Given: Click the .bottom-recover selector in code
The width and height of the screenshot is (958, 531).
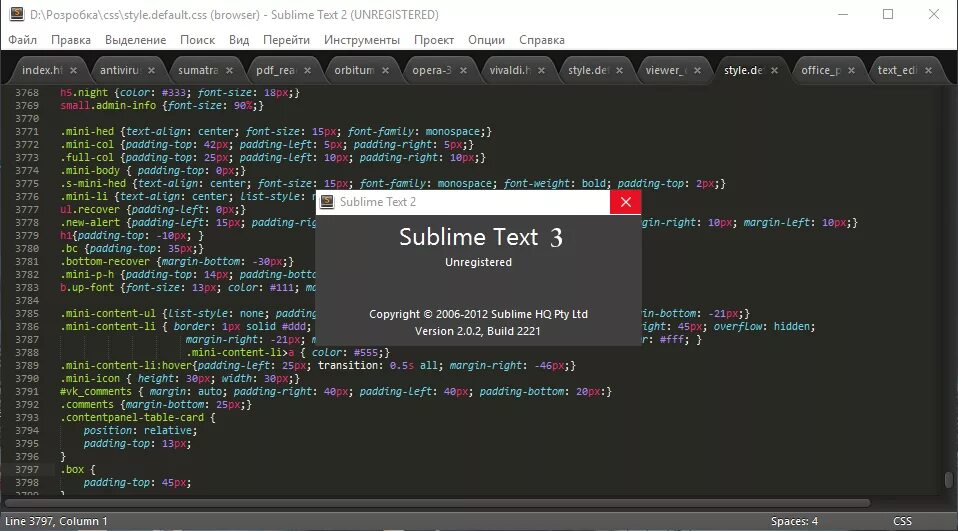Looking at the screenshot, I should (x=104, y=262).
